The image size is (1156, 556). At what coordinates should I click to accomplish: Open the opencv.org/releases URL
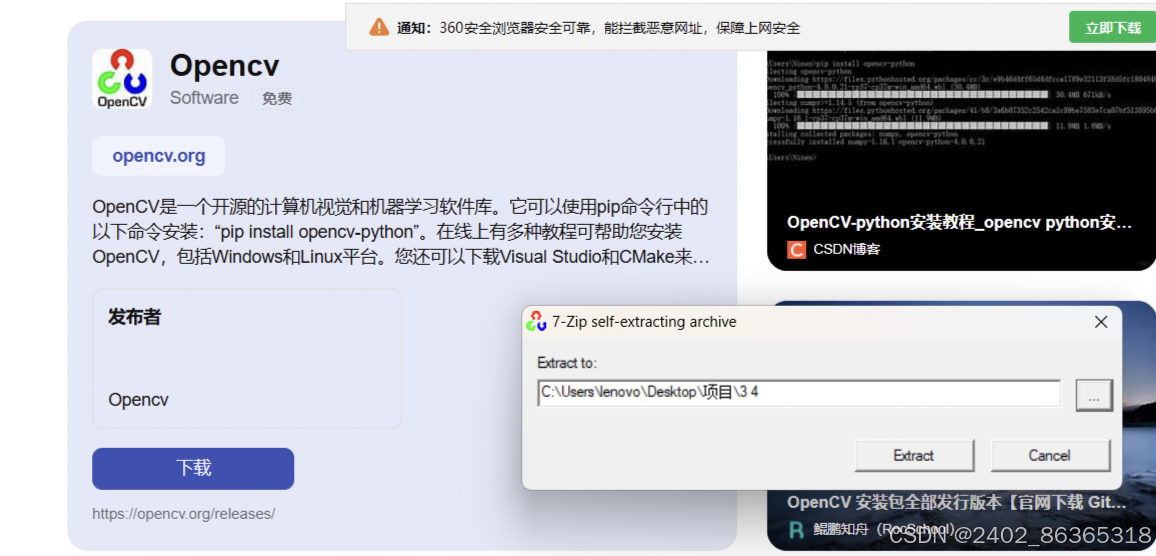click(x=184, y=514)
